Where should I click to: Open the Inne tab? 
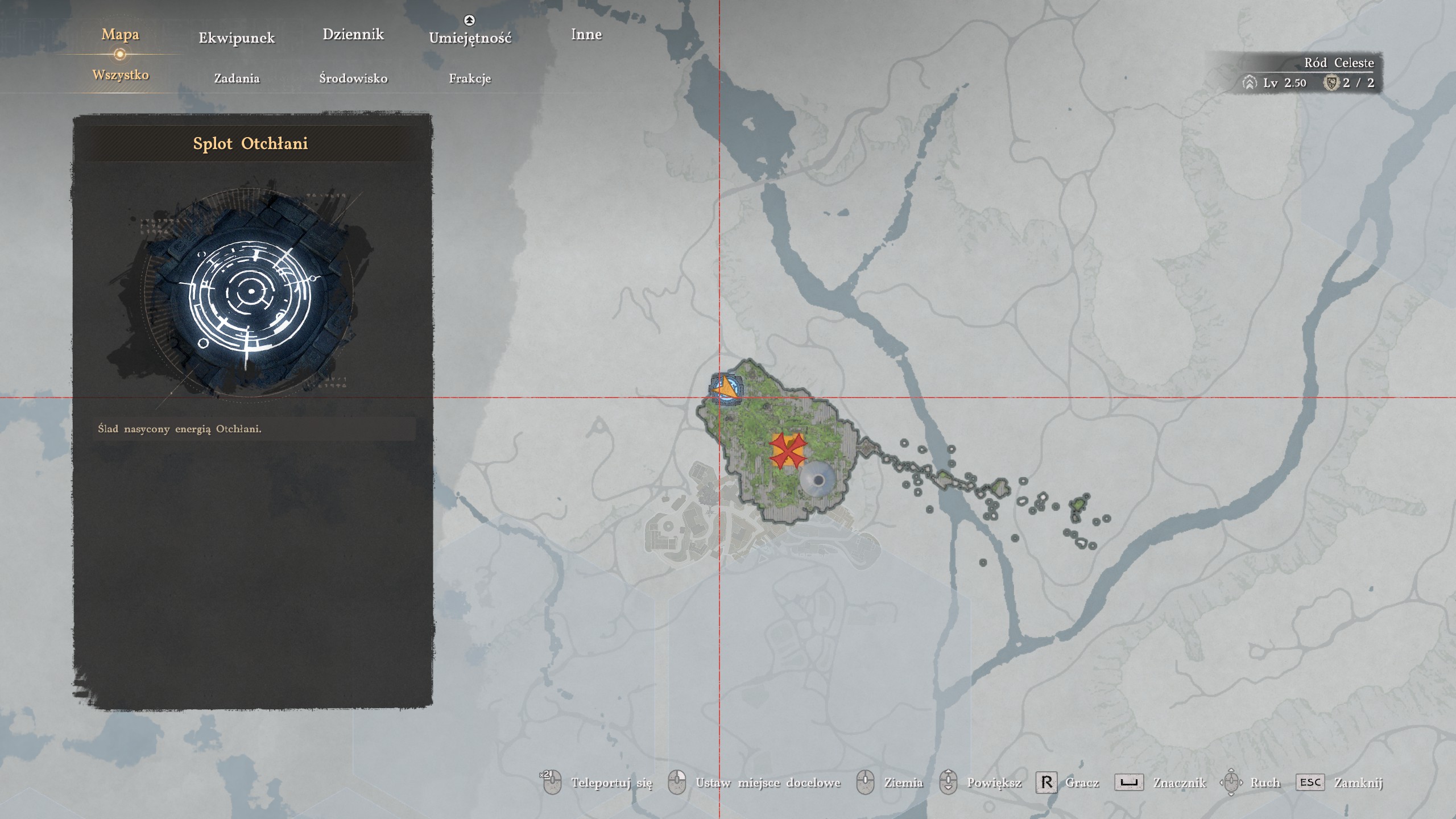[x=586, y=35]
